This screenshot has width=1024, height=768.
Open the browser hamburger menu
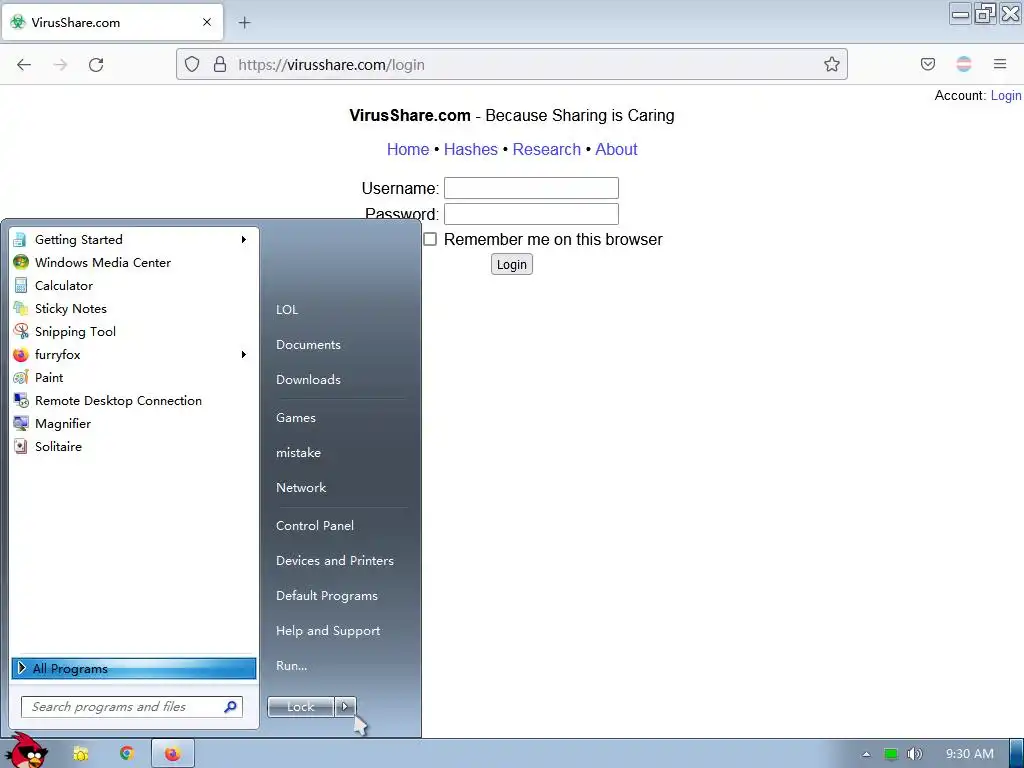tap(1000, 64)
